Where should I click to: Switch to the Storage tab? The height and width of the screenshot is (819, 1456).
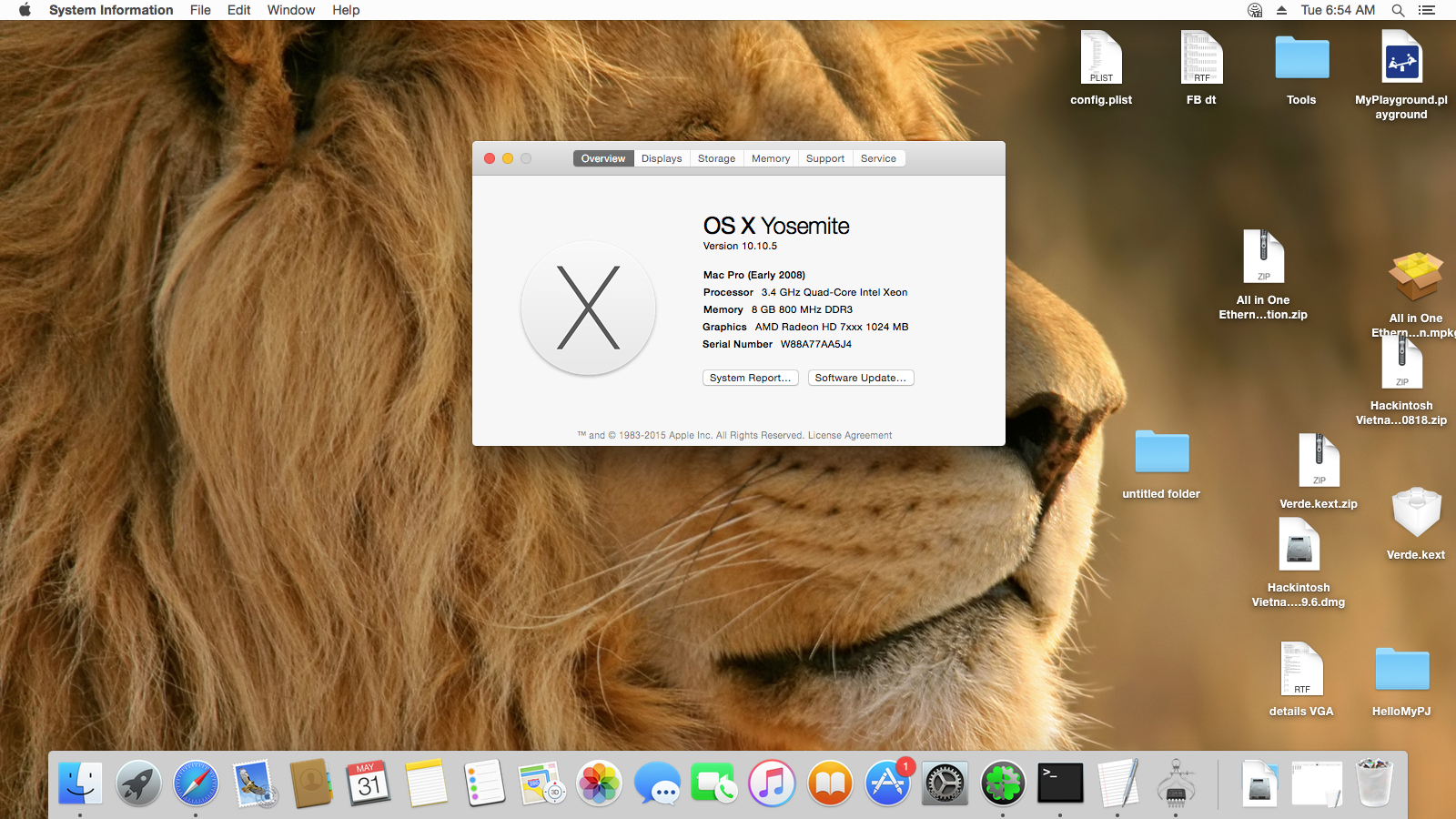click(716, 158)
